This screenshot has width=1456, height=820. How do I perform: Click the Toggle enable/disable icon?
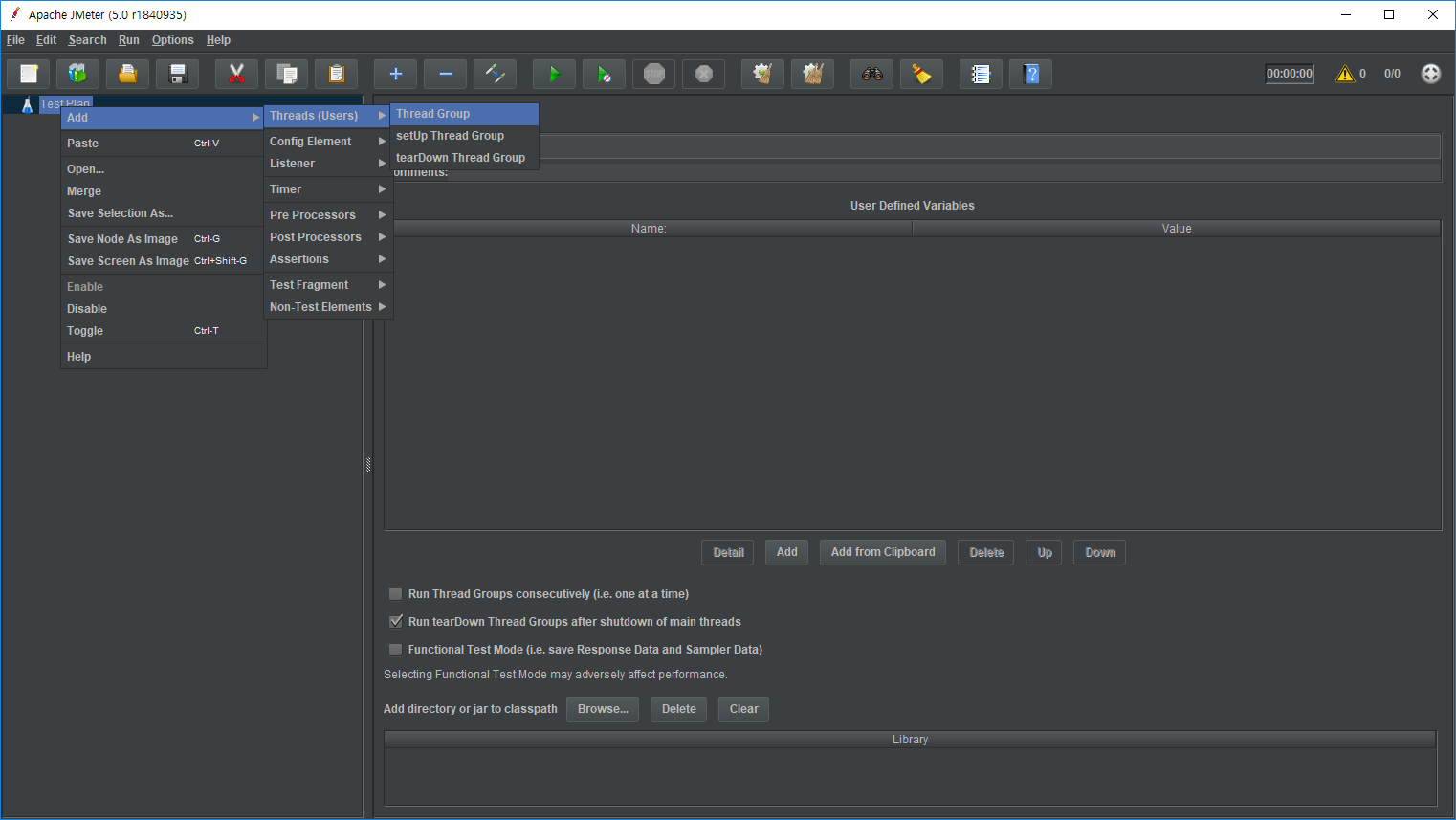pyautogui.click(x=496, y=74)
